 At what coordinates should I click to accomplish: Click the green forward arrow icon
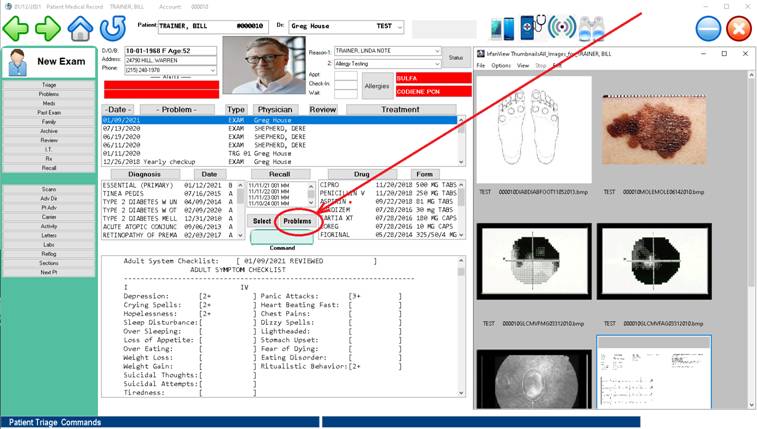48,29
